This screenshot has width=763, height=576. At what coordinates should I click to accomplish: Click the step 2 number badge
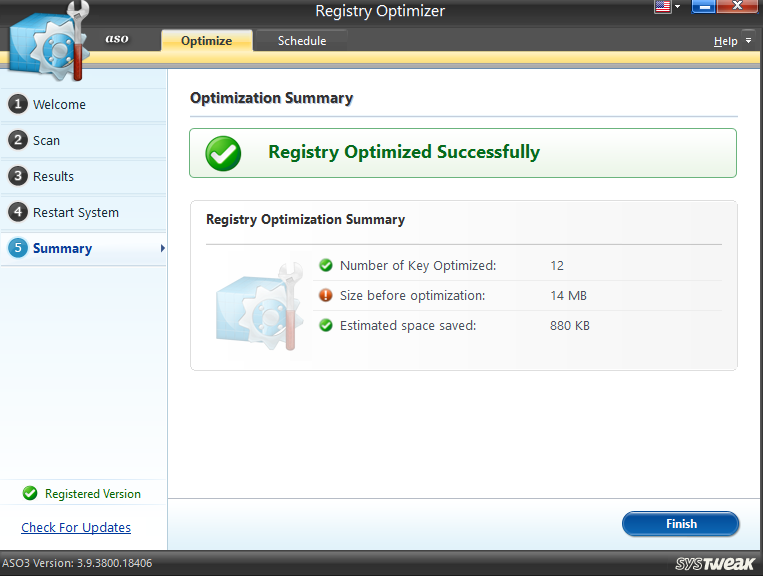tap(18, 140)
